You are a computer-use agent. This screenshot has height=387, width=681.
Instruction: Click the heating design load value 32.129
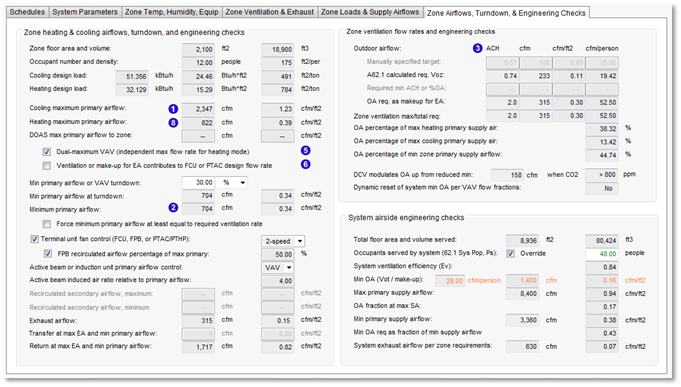click(x=132, y=89)
